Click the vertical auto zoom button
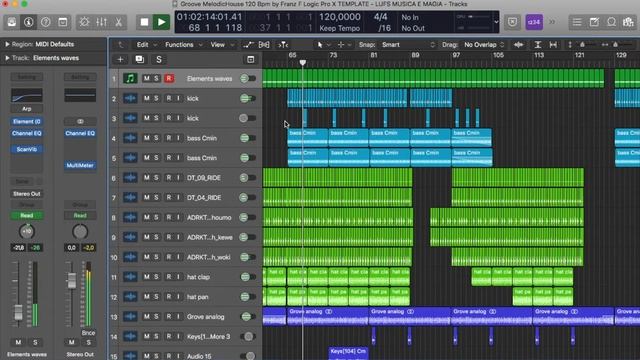This screenshot has height=360, width=640. tap(538, 44)
